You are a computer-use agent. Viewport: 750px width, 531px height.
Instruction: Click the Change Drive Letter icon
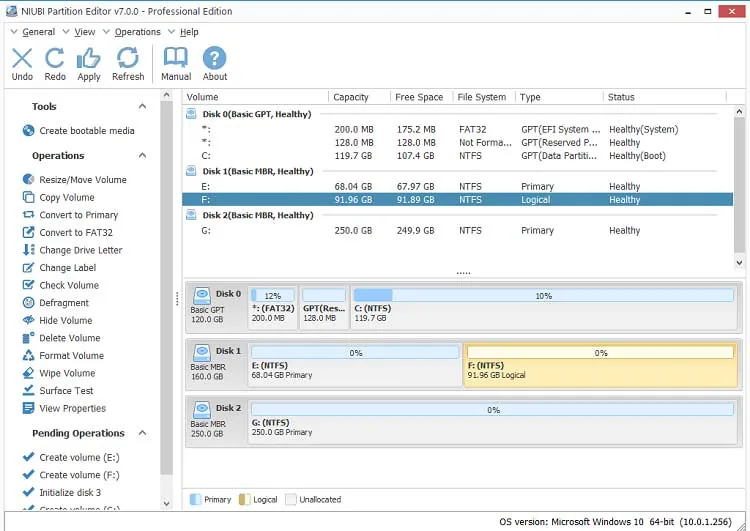click(x=28, y=250)
